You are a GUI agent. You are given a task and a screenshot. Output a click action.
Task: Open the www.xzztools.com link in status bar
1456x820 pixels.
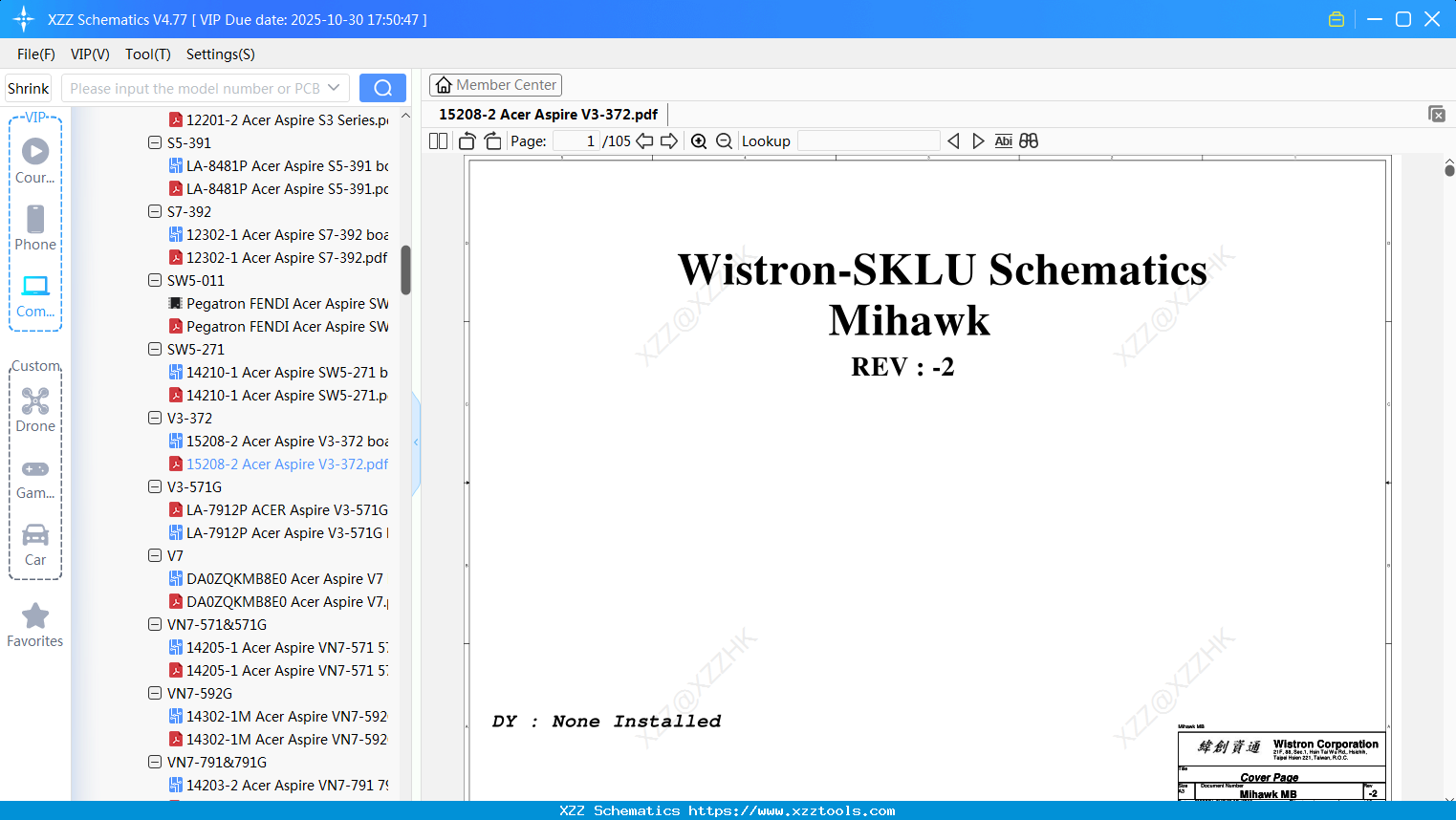792,810
